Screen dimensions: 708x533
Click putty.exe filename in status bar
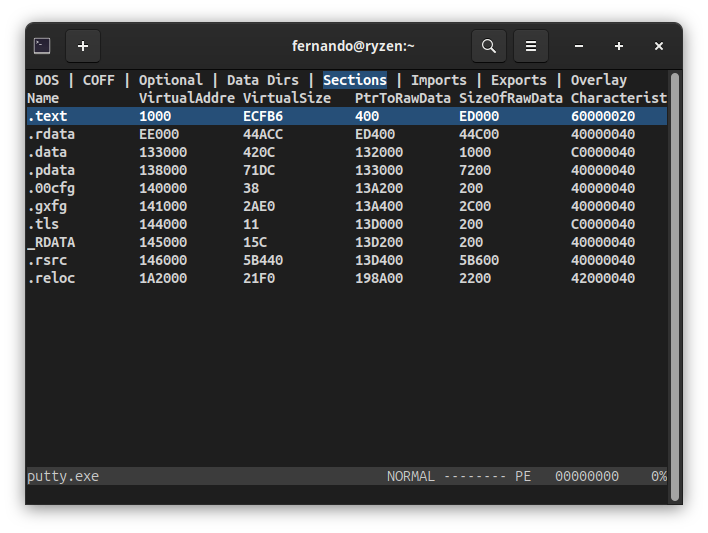coord(63,476)
